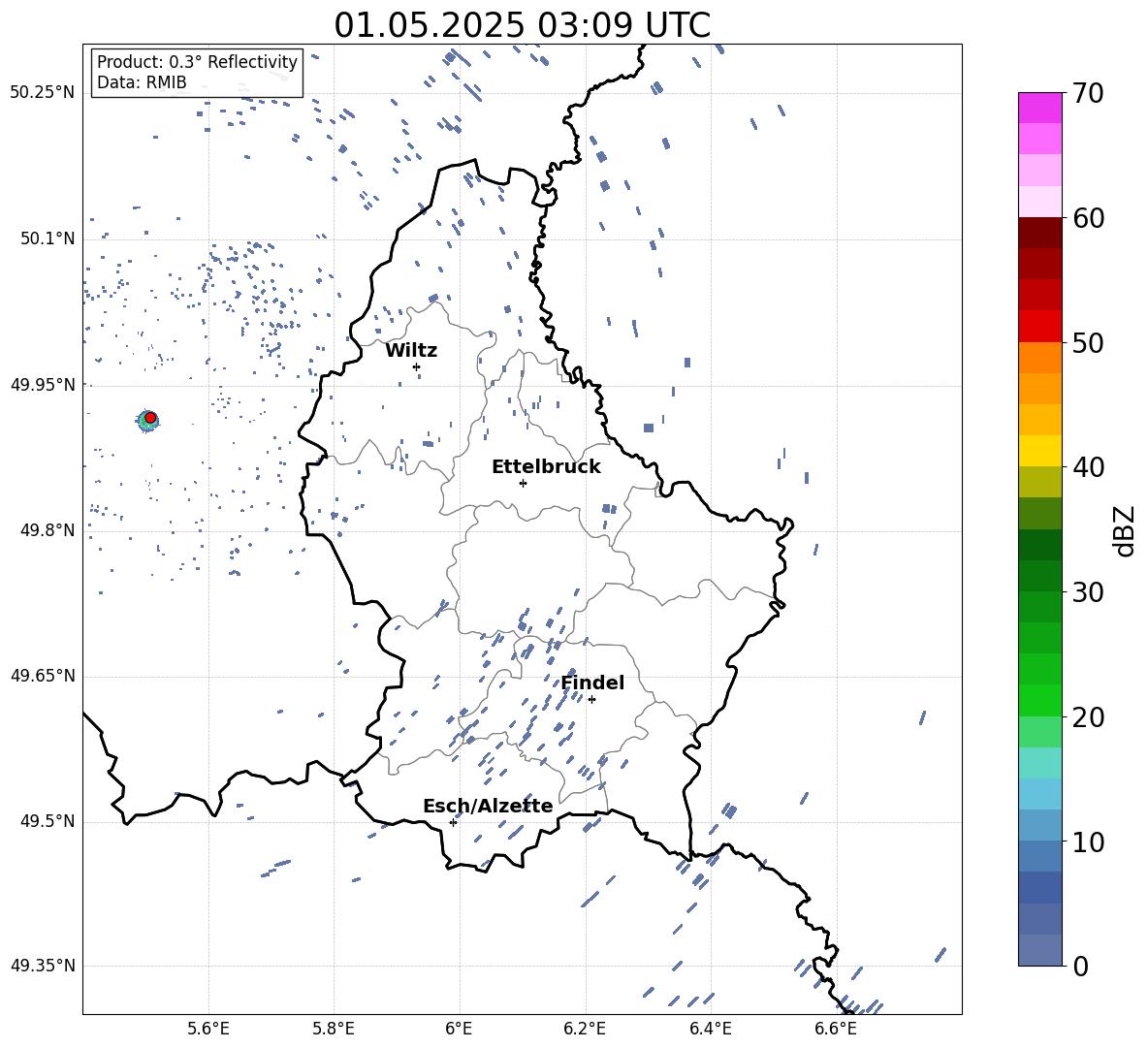Click the 'Product: 0.3° Reflectivity' legend text

tap(197, 61)
